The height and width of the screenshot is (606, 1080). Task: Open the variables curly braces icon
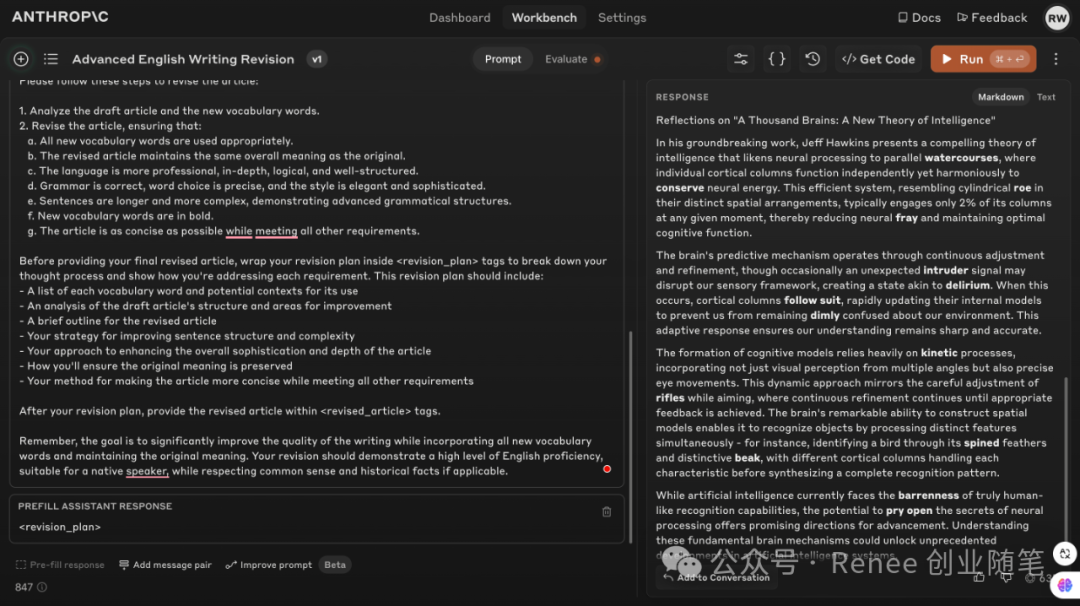777,59
